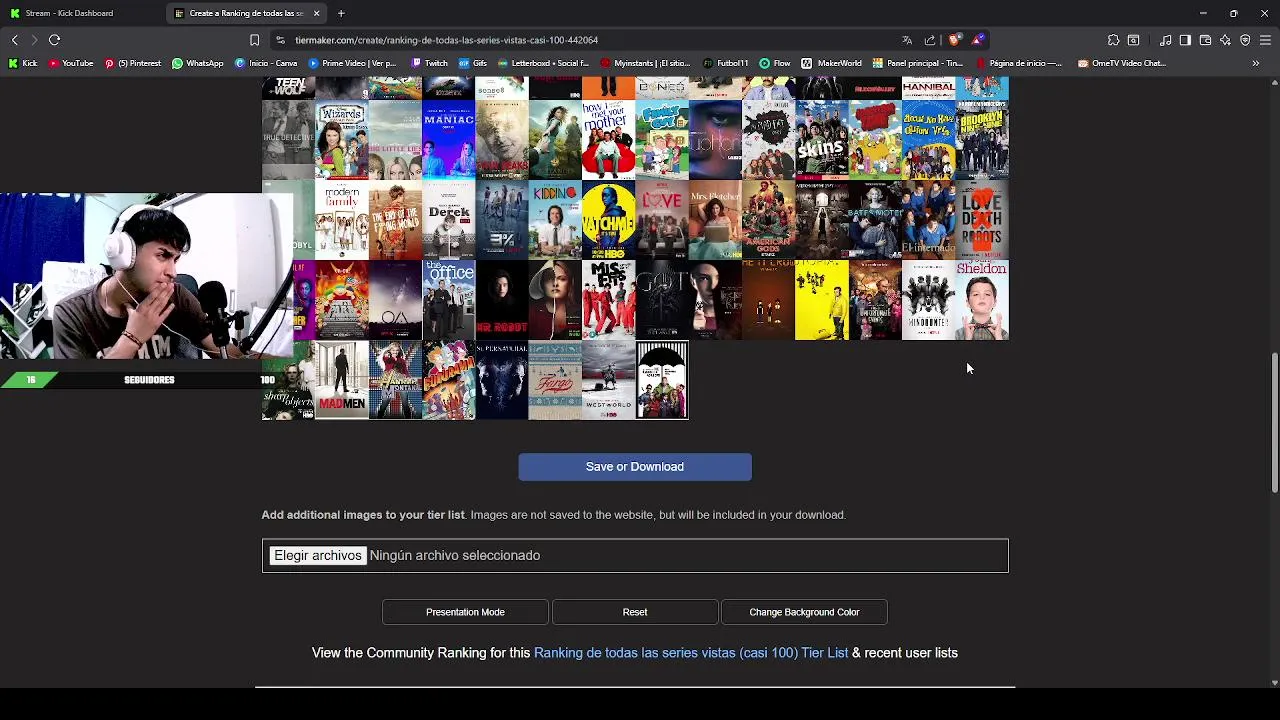Open the Panel principal bookmark
This screenshot has width=1280, height=720.
[918, 63]
